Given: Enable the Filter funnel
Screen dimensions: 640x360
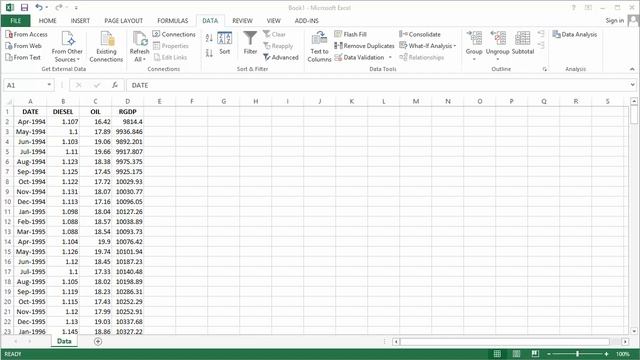Looking at the screenshot, I should click(250, 43).
